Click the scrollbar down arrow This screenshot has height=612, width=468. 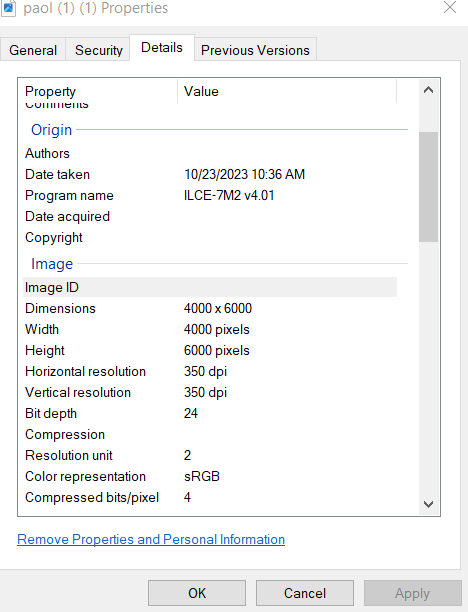428,504
